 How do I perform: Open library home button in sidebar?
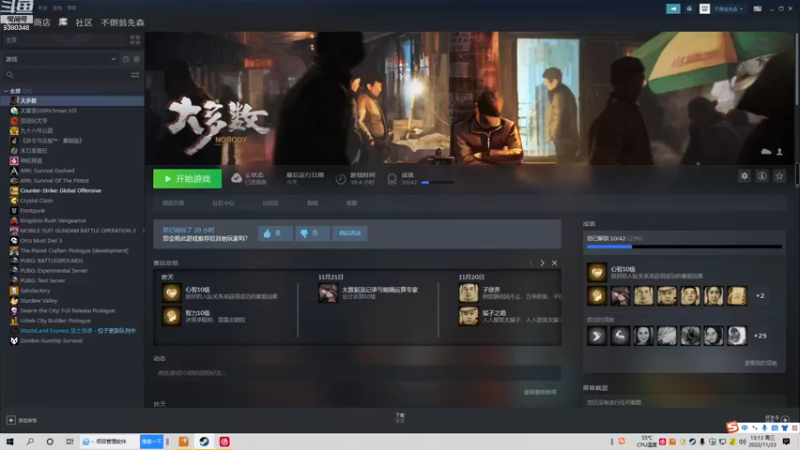pos(64,40)
